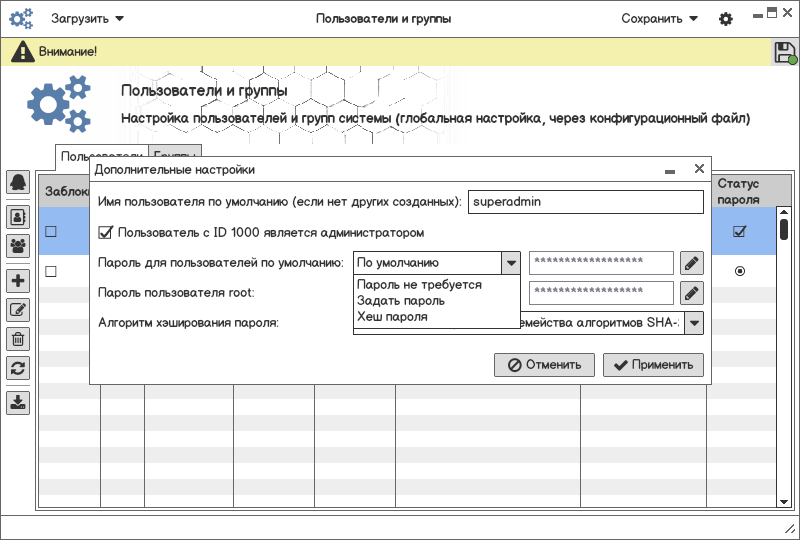Image resolution: width=800 pixels, height=540 pixels.
Task: Open the single user contact card icon
Action: [x=18, y=215]
